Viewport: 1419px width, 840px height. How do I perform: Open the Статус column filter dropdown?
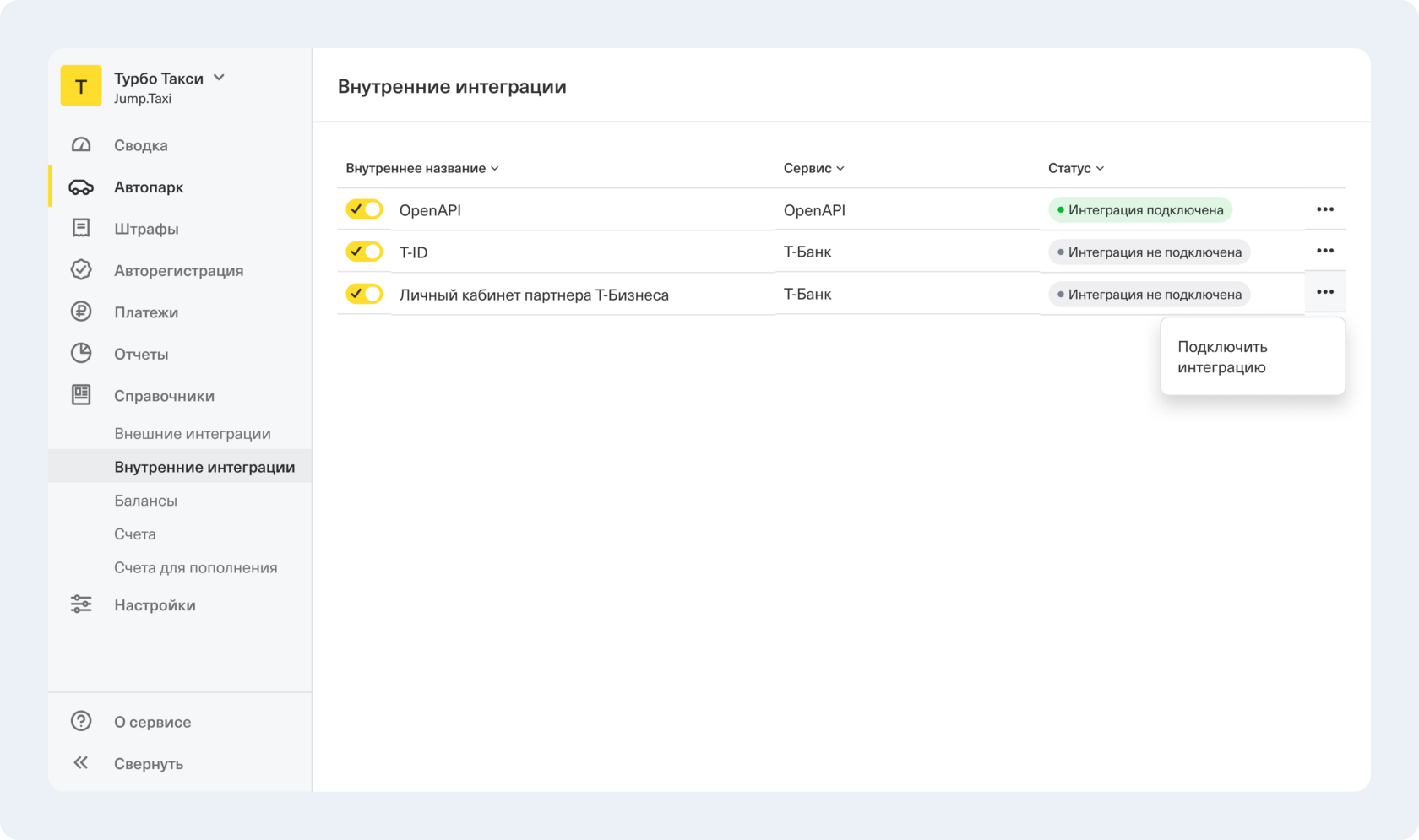point(1075,168)
